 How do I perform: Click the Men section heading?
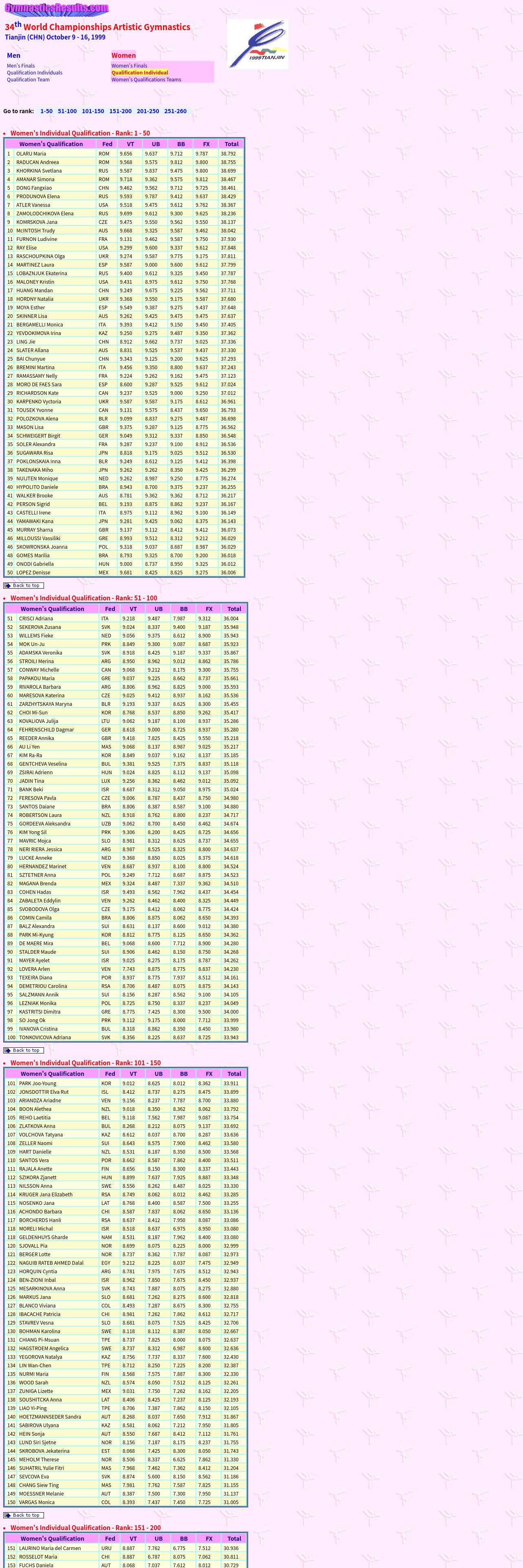click(x=13, y=55)
